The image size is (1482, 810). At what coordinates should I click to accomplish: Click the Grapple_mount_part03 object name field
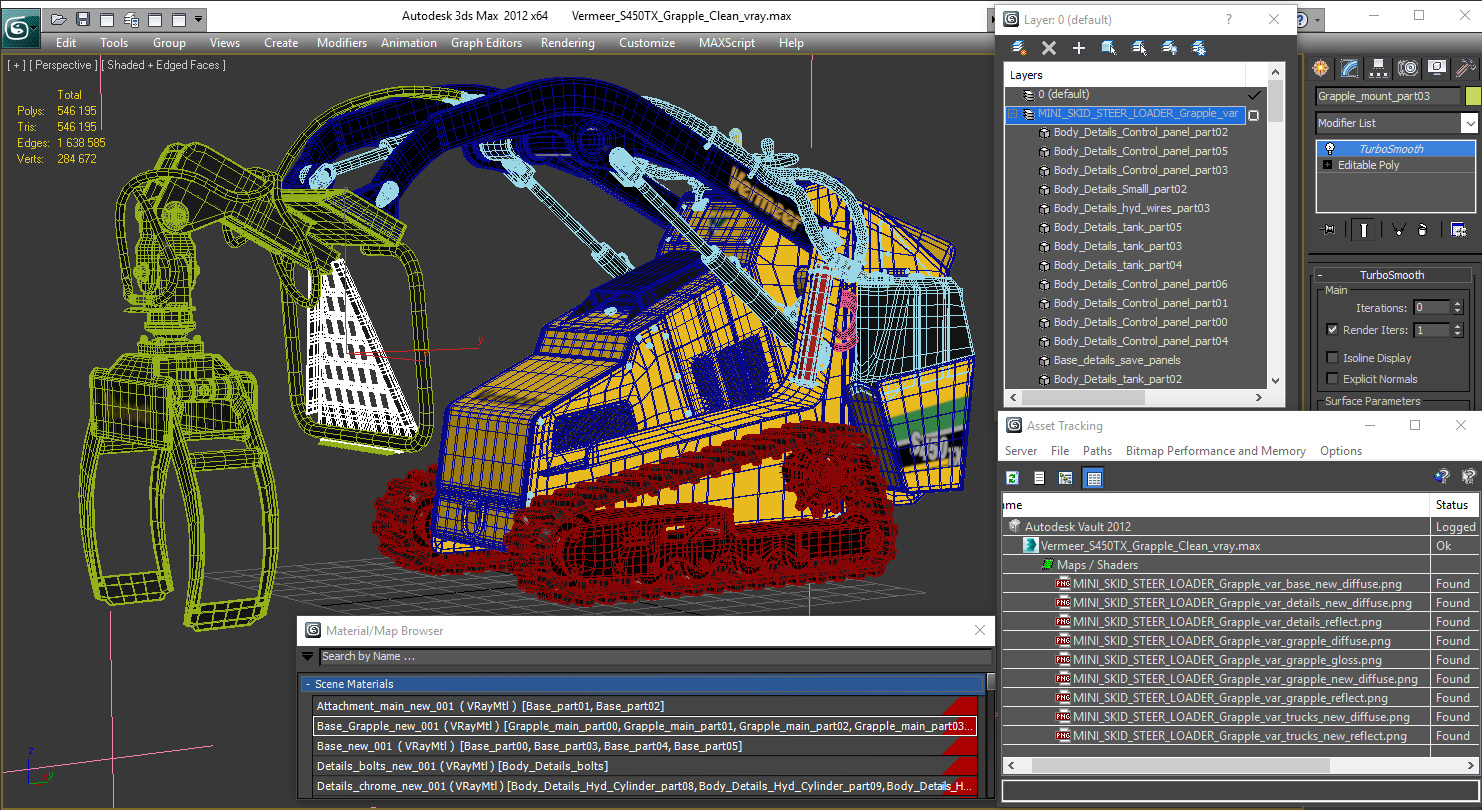click(x=1388, y=96)
